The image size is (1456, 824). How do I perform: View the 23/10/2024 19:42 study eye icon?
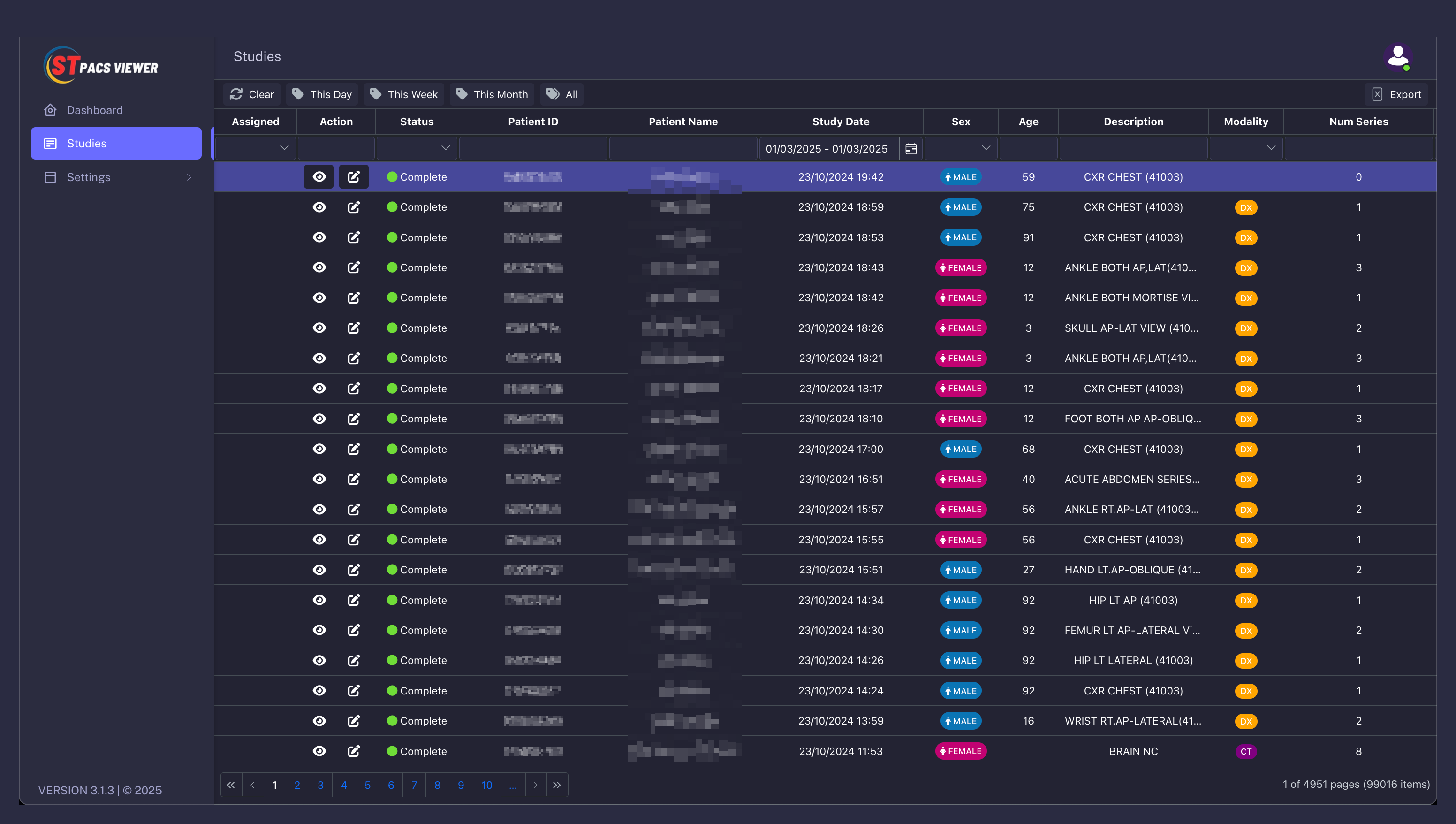pos(319,176)
